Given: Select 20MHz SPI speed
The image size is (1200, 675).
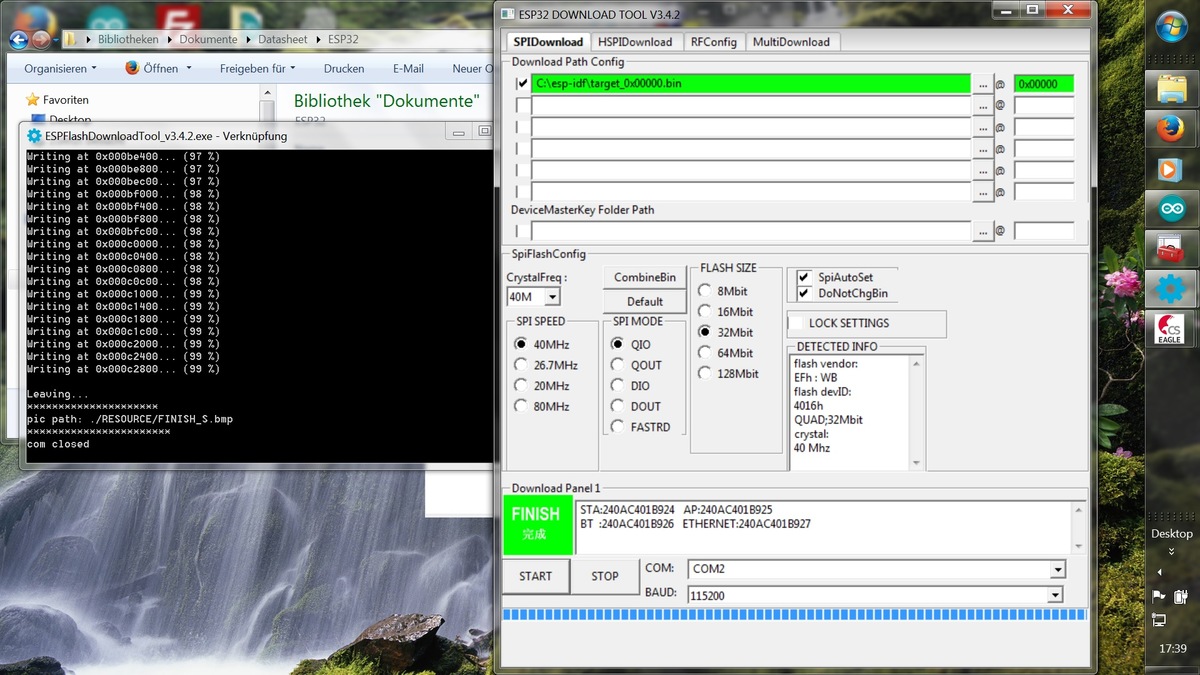Looking at the screenshot, I should (520, 386).
